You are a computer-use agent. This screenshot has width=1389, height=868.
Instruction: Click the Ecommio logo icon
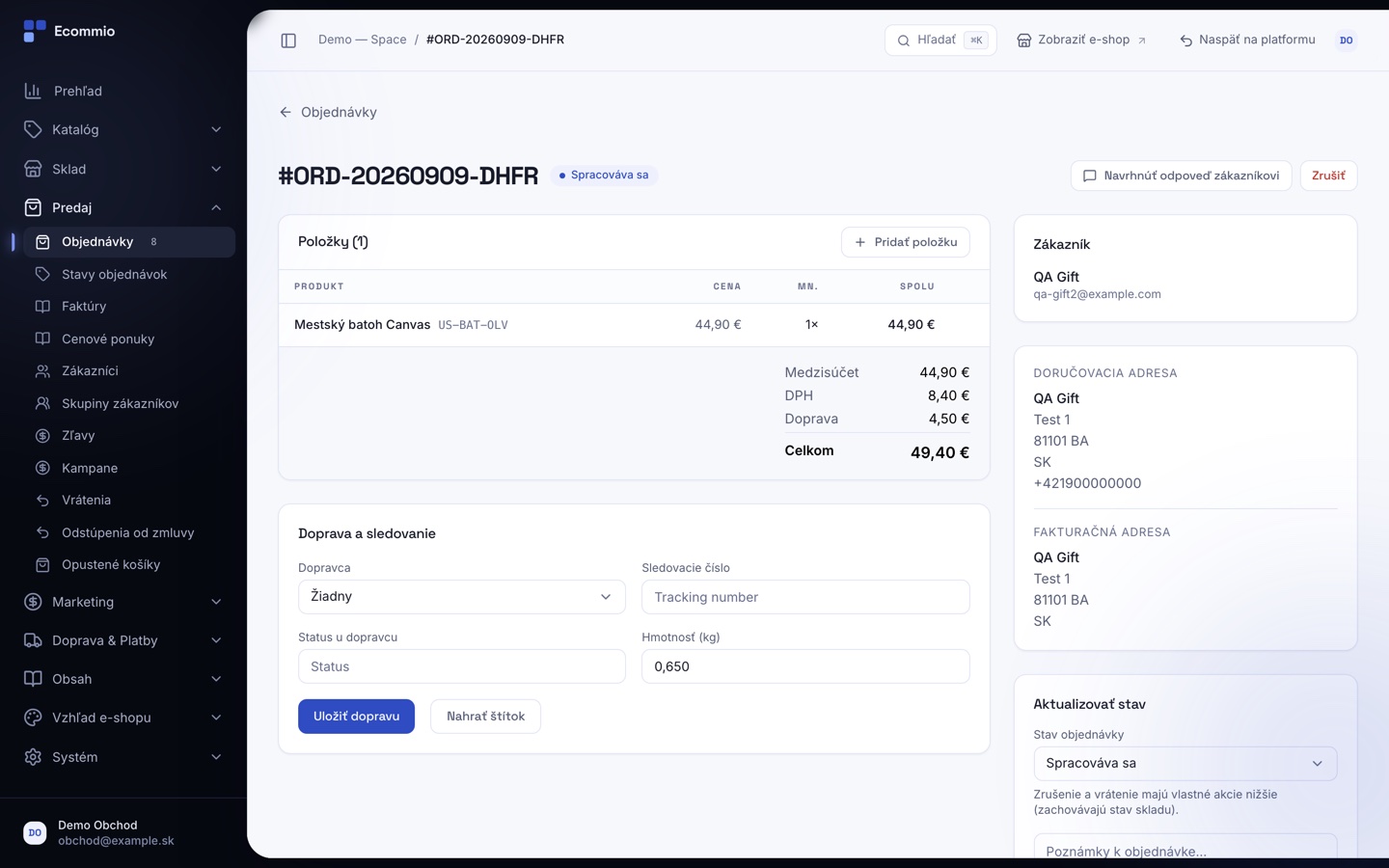coord(34,31)
